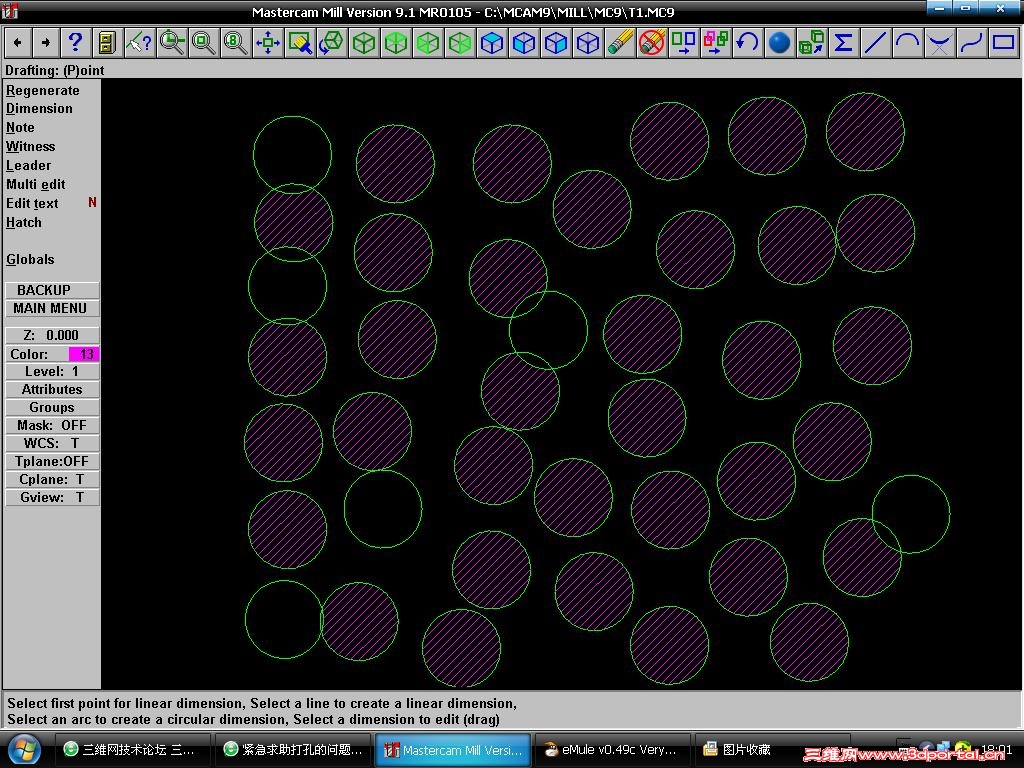Fit geometry to screen with four-arrow icon

(268, 43)
